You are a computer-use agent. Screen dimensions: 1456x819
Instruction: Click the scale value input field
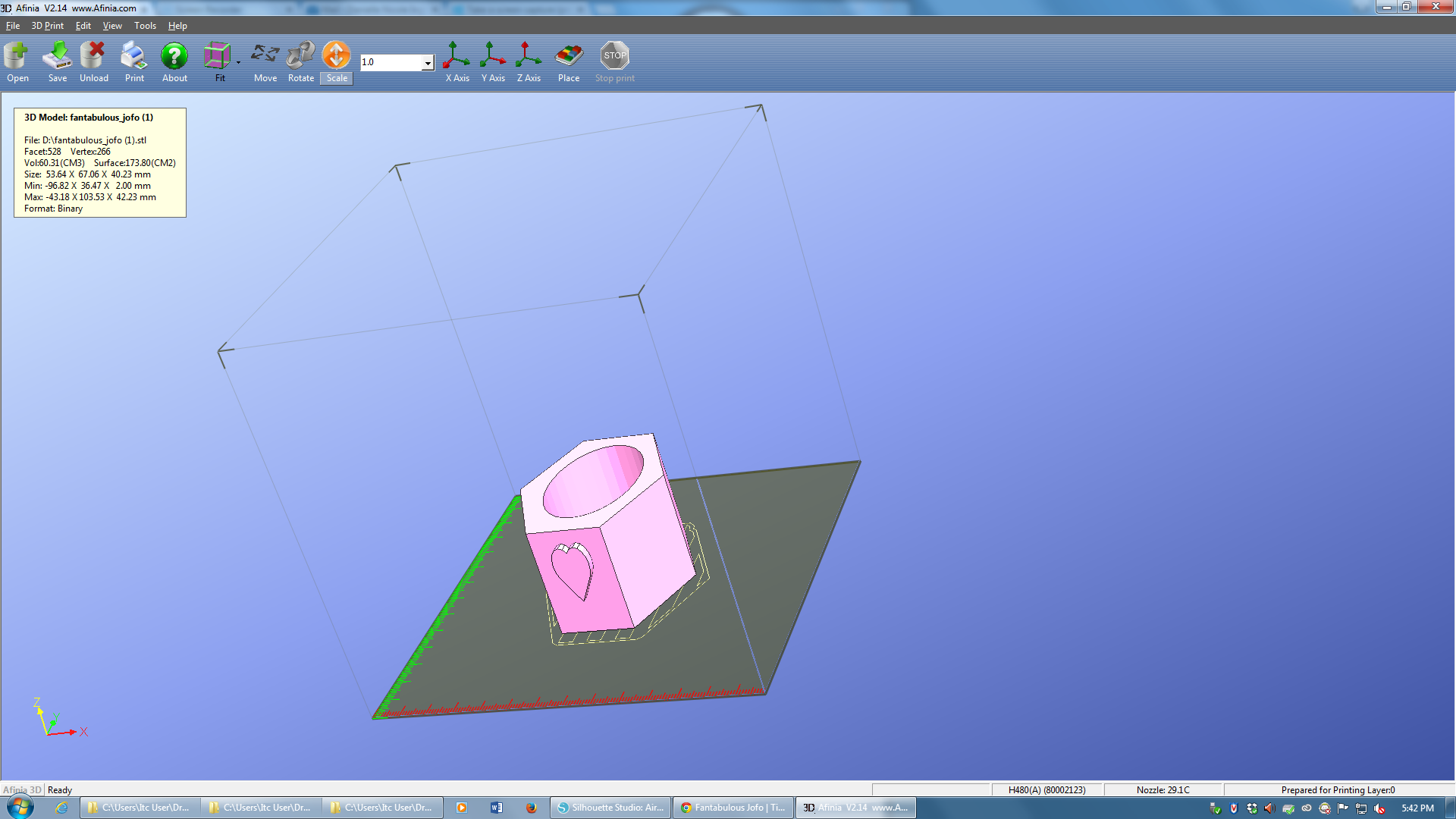[x=391, y=62]
